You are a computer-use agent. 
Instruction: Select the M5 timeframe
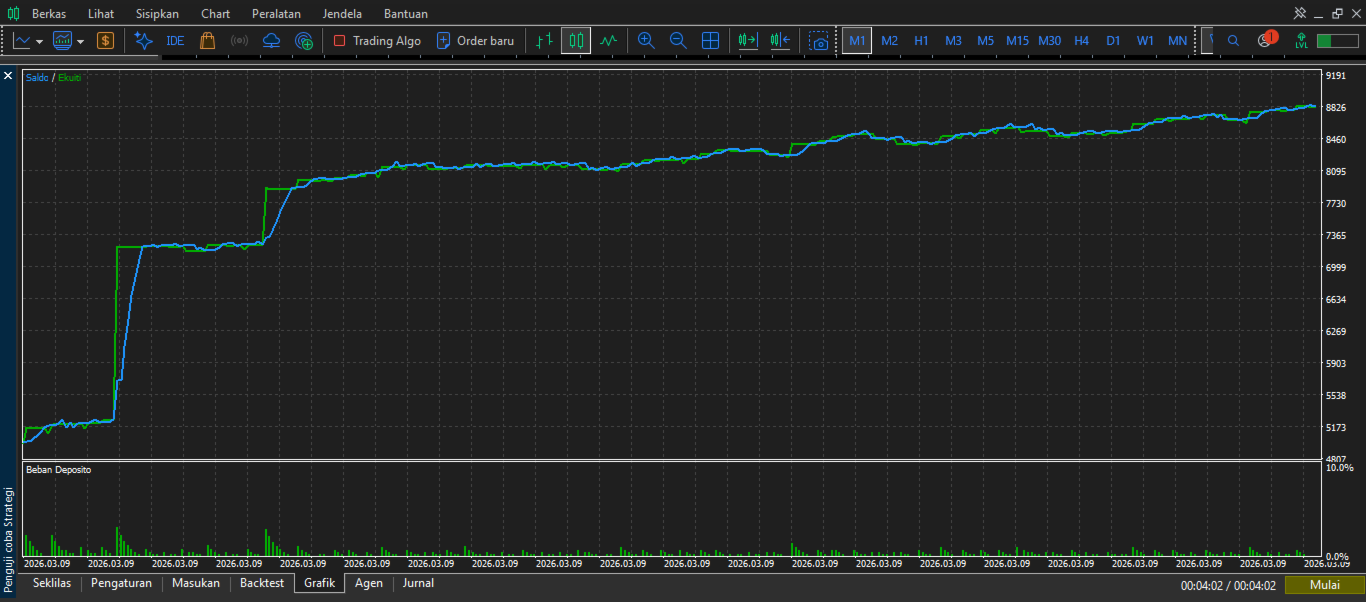coord(985,41)
